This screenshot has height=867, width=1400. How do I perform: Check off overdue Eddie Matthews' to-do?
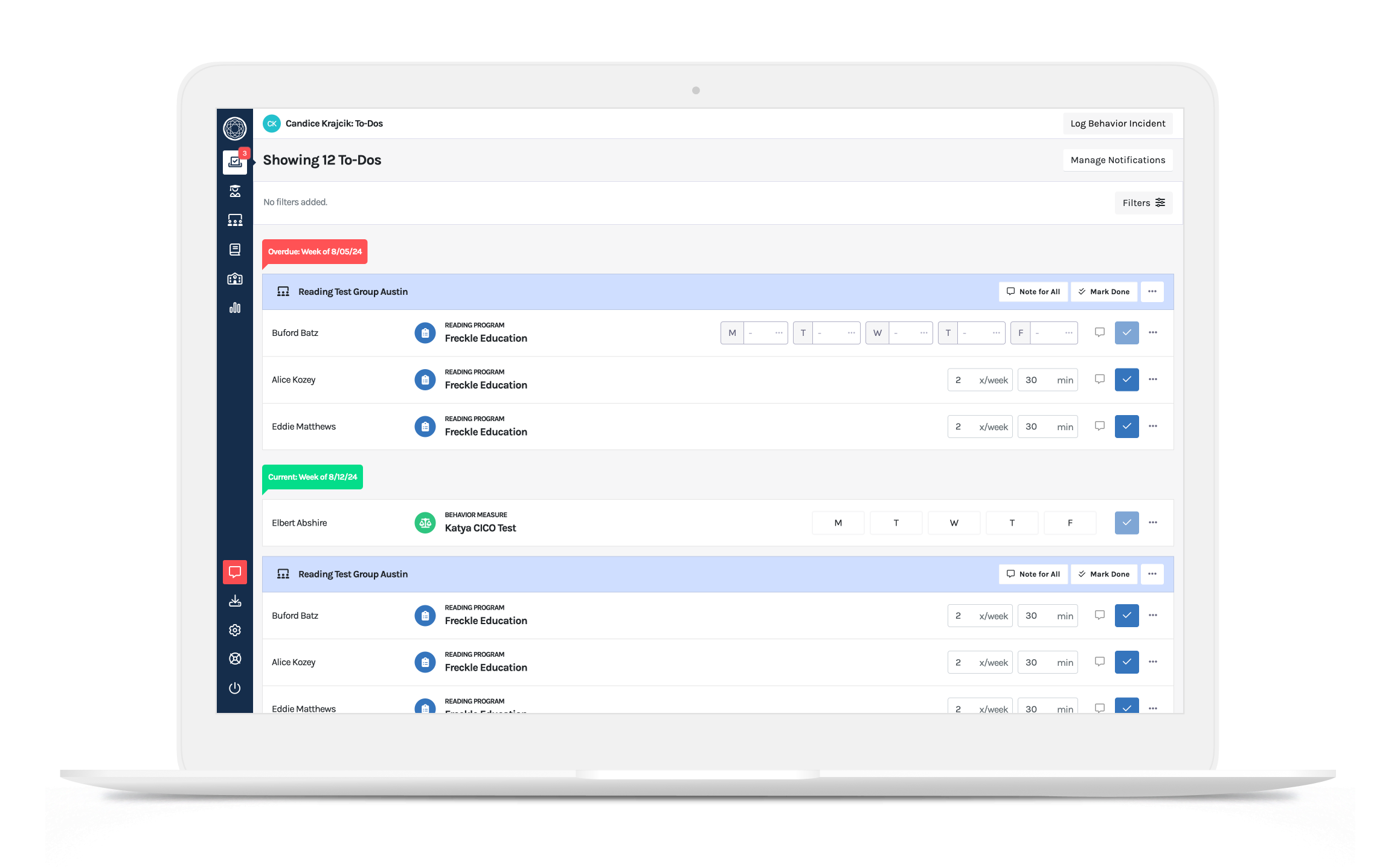[1126, 427]
